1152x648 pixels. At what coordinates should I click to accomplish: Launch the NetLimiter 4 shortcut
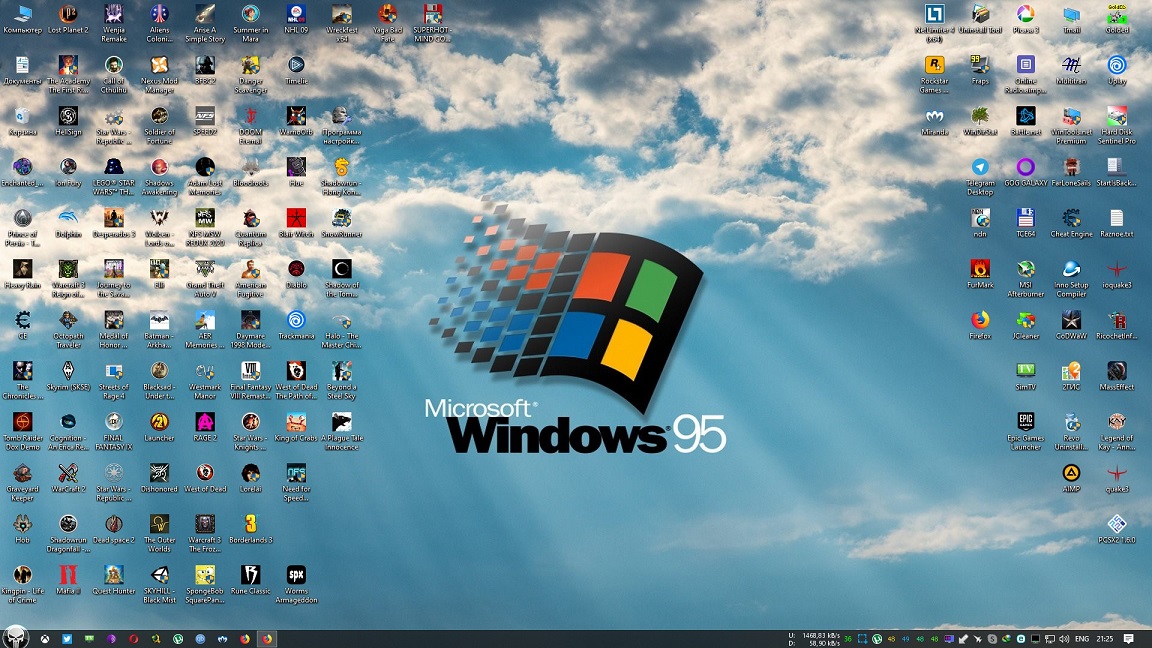coord(935,24)
